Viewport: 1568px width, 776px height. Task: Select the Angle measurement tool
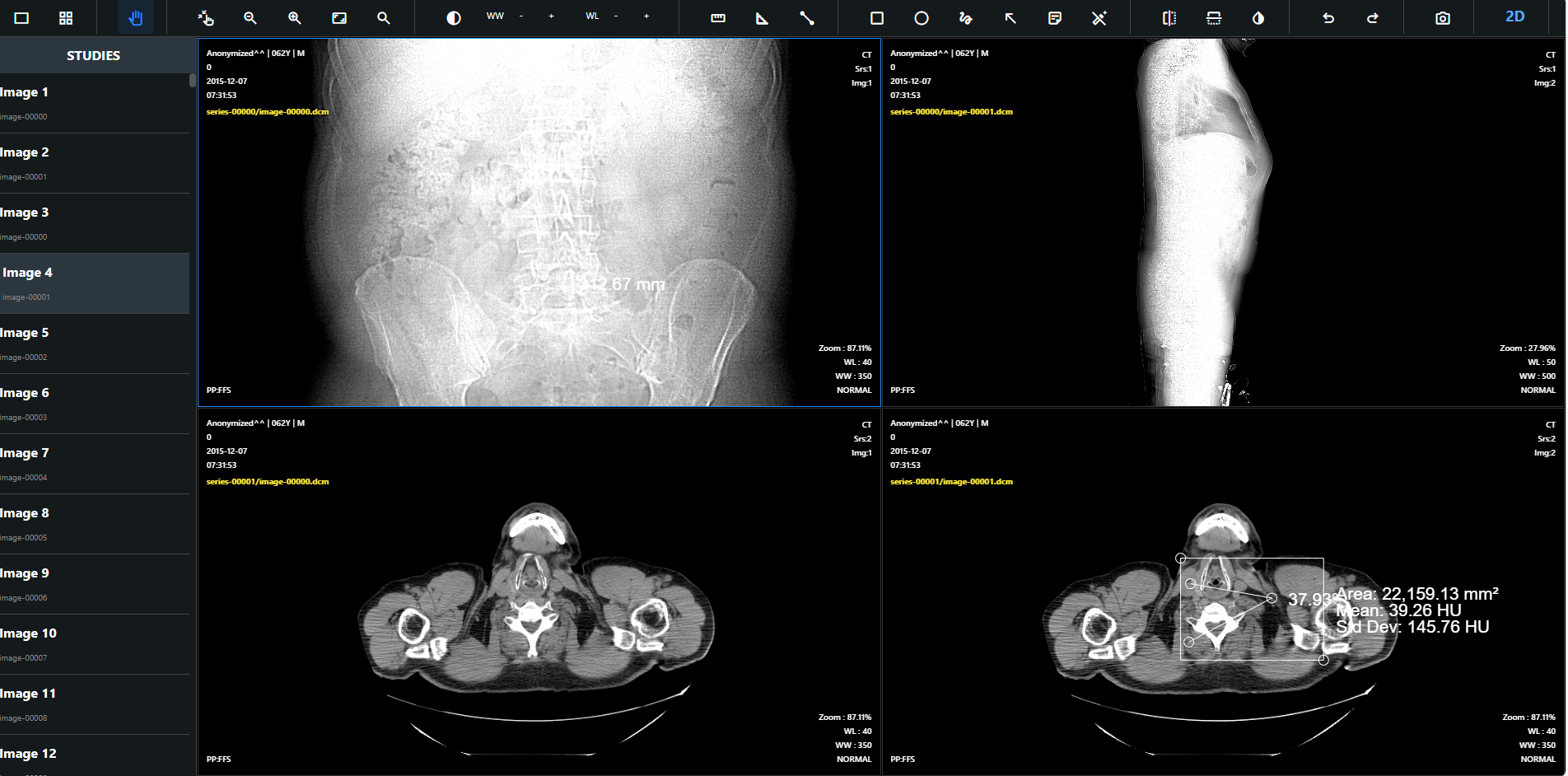pyautogui.click(x=762, y=17)
